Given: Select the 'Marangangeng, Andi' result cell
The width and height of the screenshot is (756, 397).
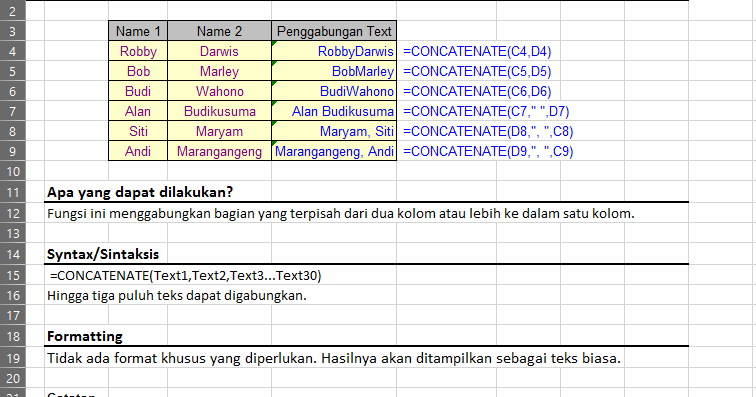Looking at the screenshot, I should coord(334,151).
